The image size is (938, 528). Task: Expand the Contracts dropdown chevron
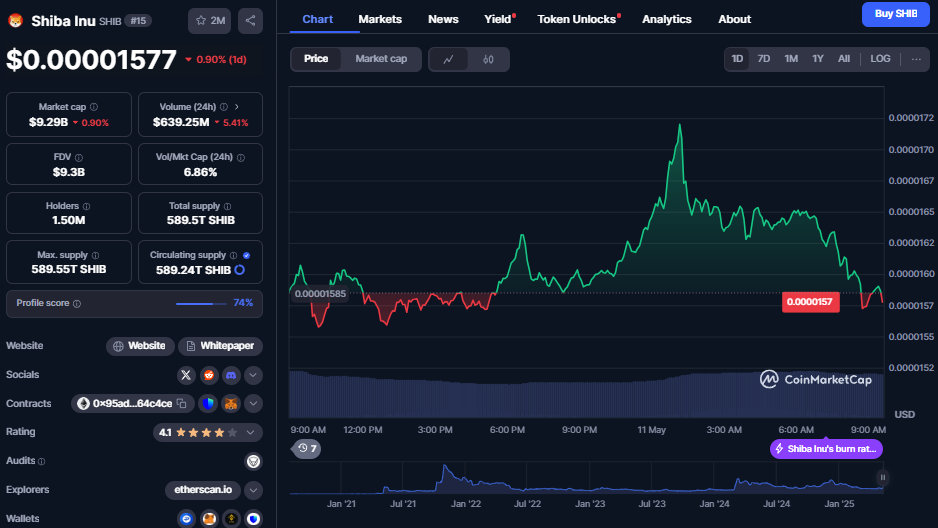pyautogui.click(x=254, y=404)
